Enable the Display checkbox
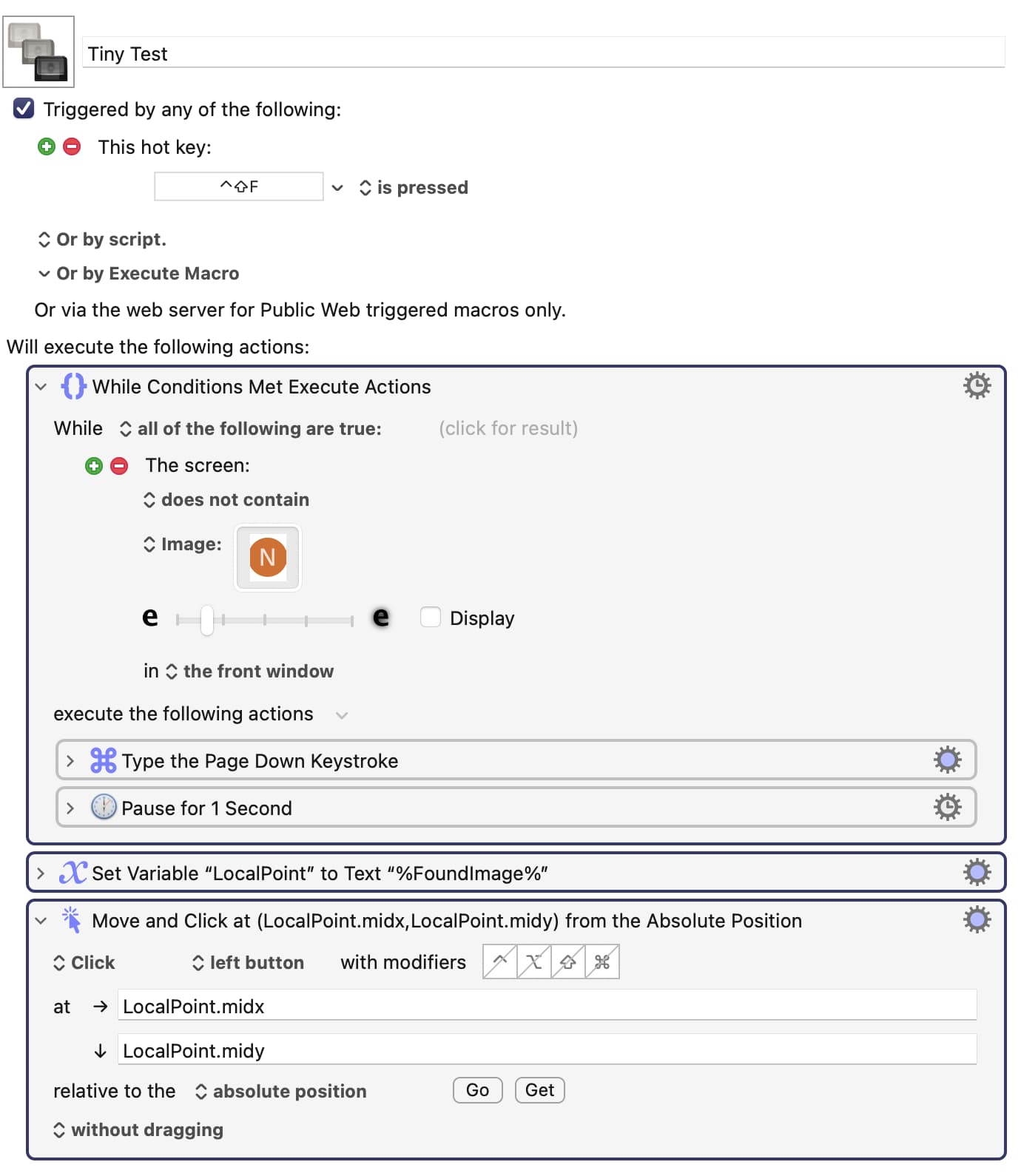Image resolution: width=1021 pixels, height=1176 pixels. [x=431, y=618]
